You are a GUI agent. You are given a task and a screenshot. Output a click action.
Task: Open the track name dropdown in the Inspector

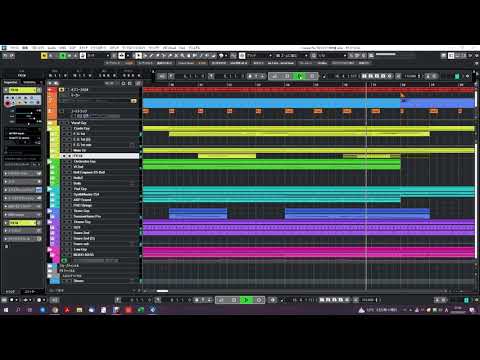click(x=22, y=90)
